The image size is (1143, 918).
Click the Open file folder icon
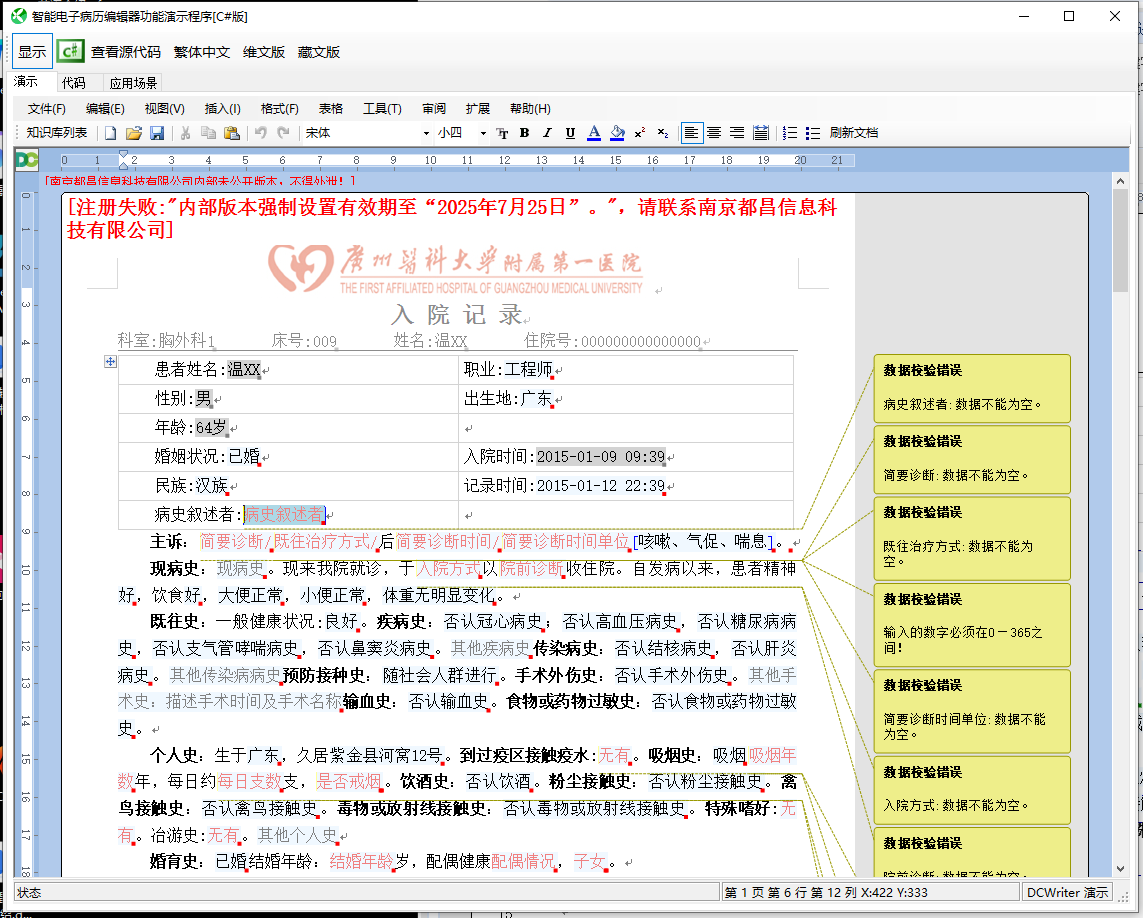click(x=134, y=133)
